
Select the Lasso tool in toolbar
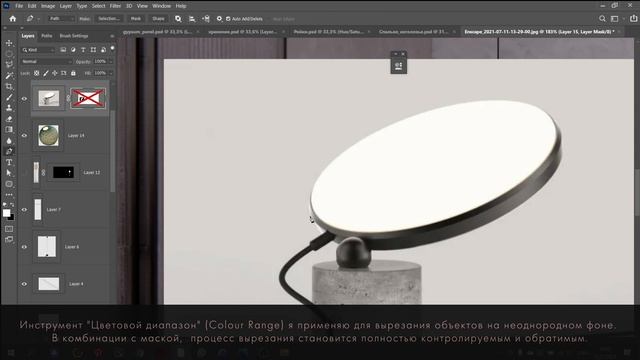point(9,64)
